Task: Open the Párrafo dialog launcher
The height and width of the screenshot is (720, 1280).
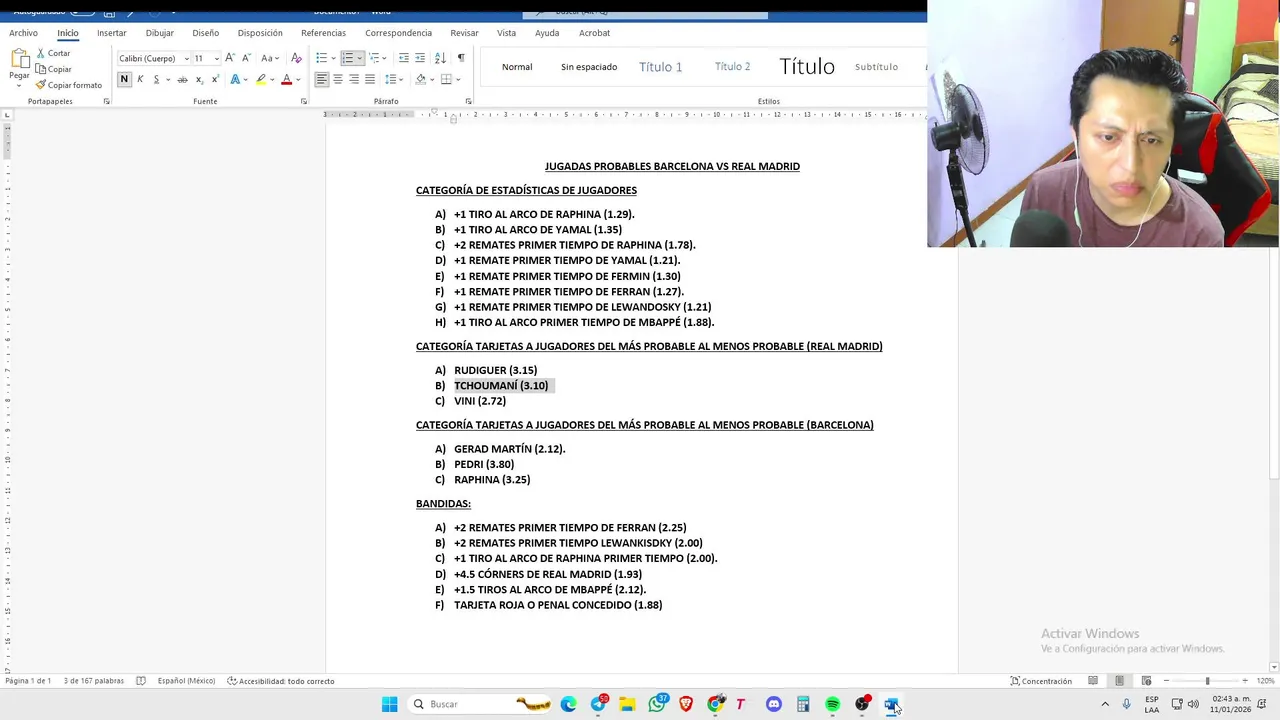Action: [x=468, y=101]
